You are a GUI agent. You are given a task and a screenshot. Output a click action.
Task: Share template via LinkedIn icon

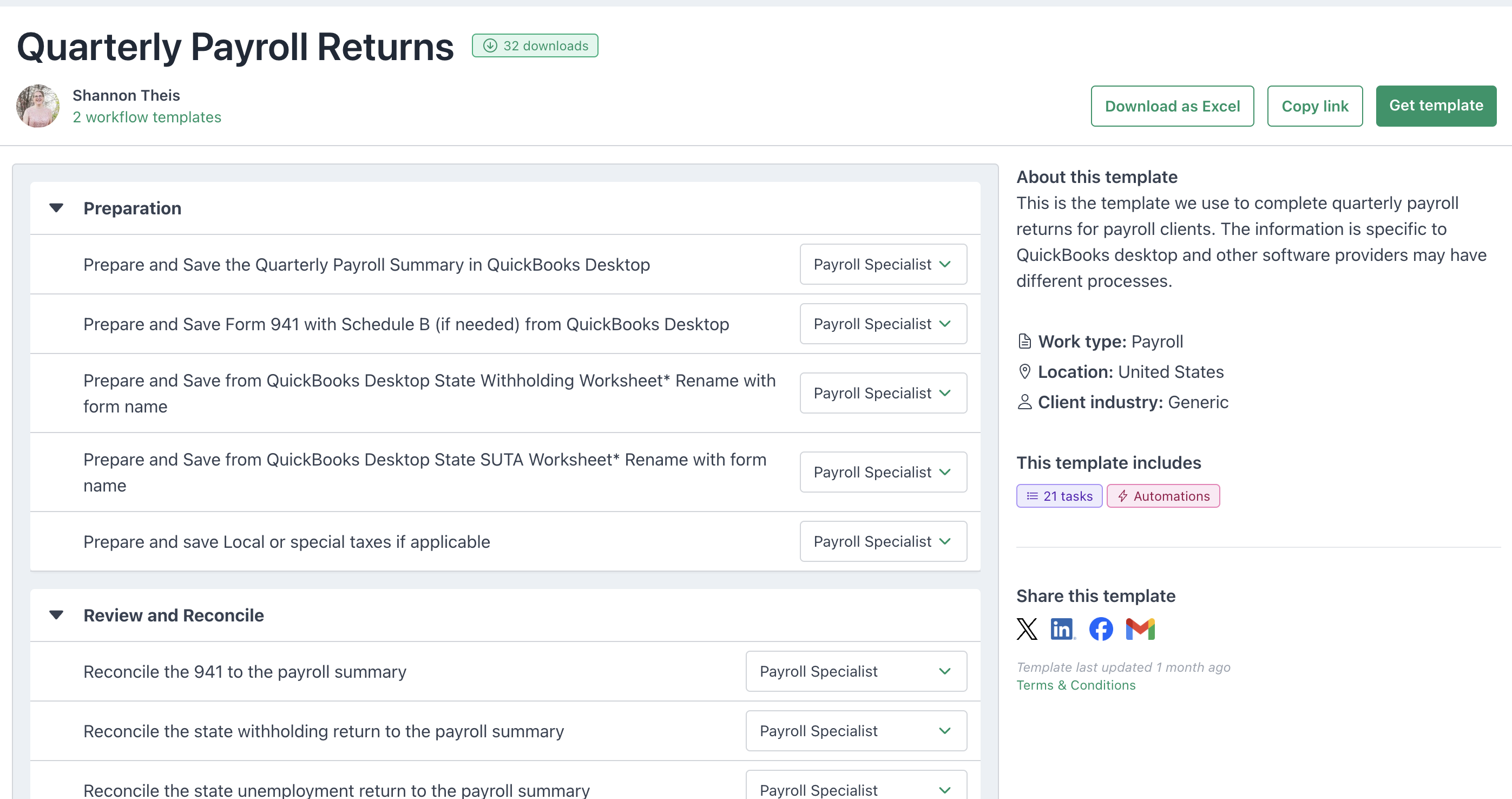click(x=1062, y=628)
